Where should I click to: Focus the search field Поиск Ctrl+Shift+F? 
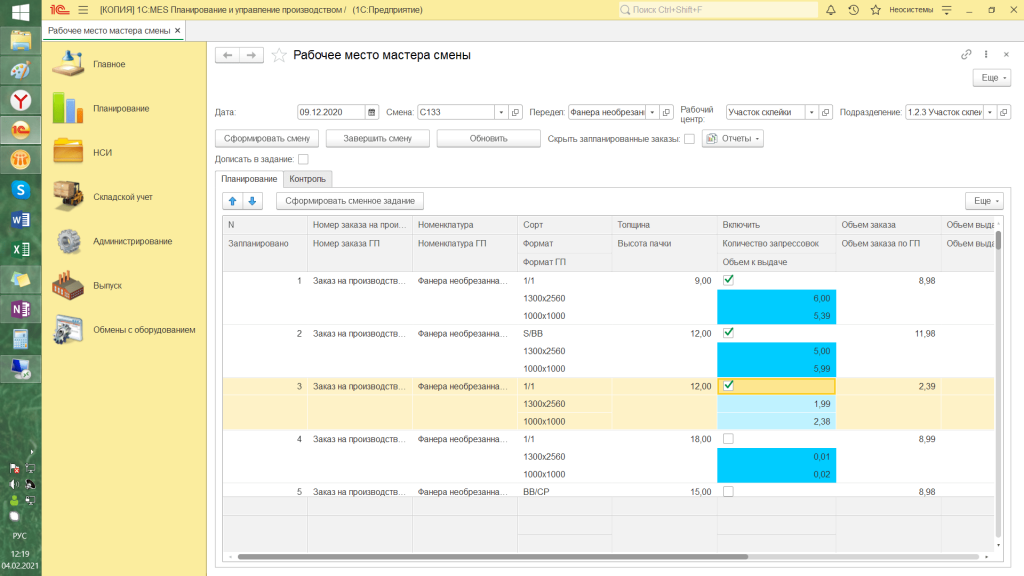[718, 10]
